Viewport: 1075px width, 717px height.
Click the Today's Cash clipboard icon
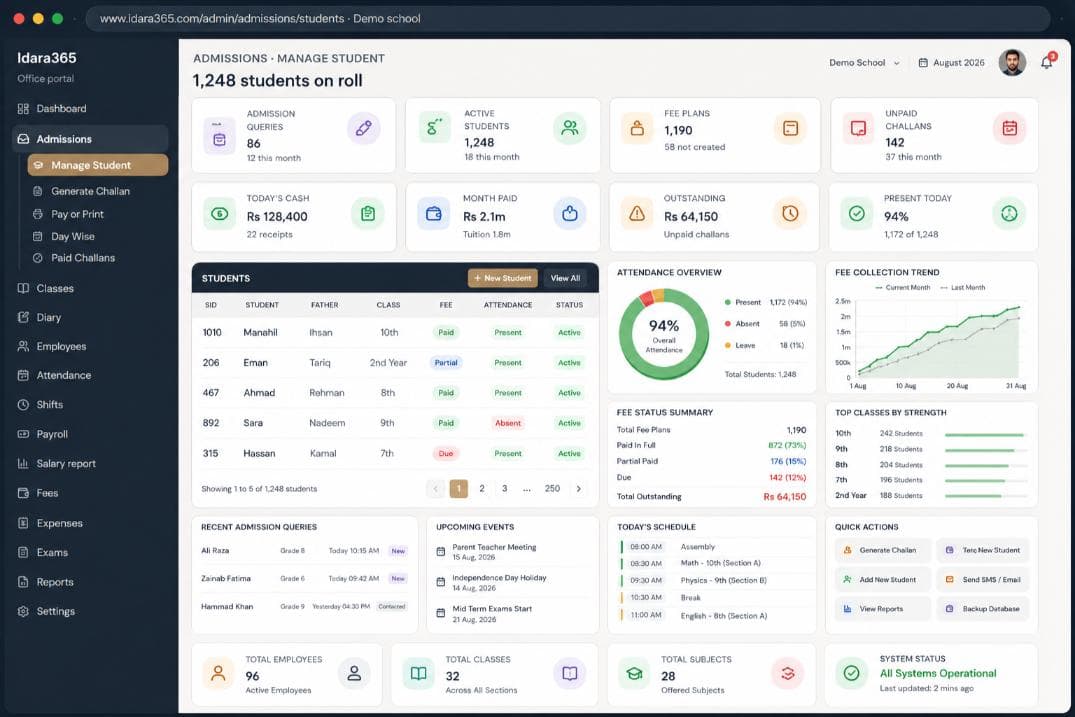click(x=367, y=214)
